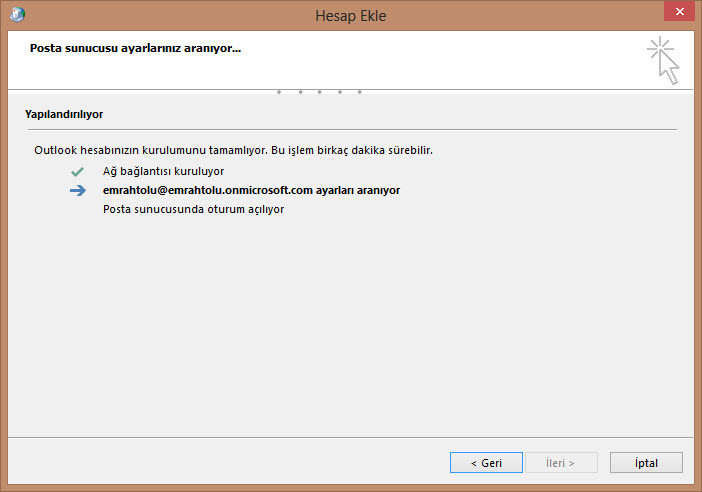The height and width of the screenshot is (492, 702).
Task: Click the 'Posta sunucusu ayarlarınız aranıyor...' heading
Action: tap(135, 48)
